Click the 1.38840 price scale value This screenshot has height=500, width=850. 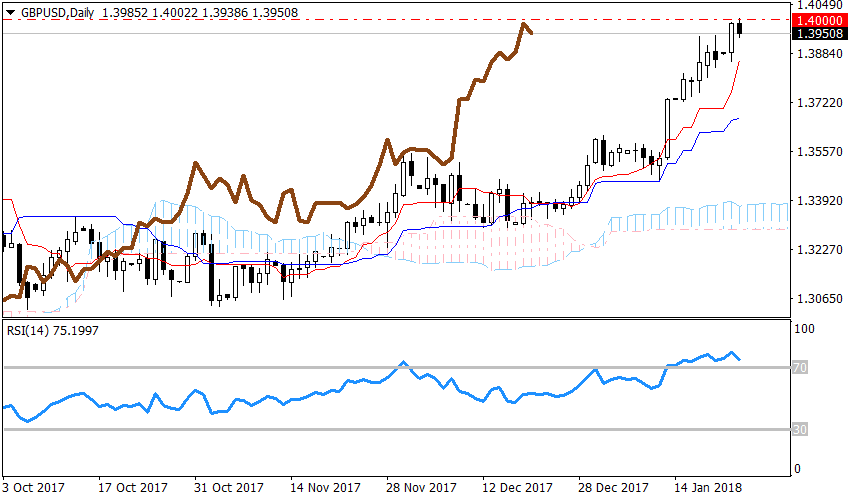click(820, 54)
